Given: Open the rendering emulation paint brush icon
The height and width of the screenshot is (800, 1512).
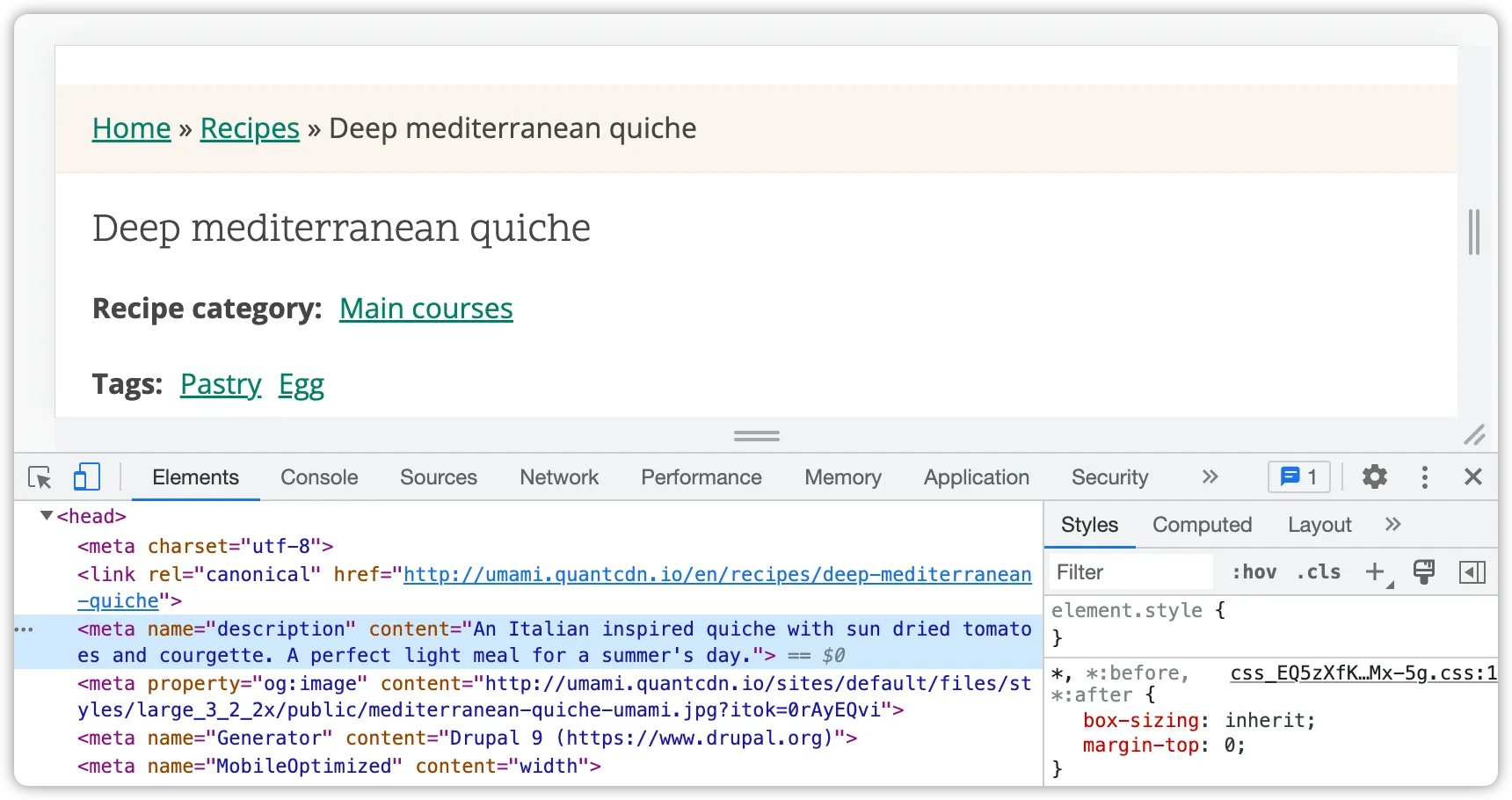Looking at the screenshot, I should click(x=1424, y=571).
